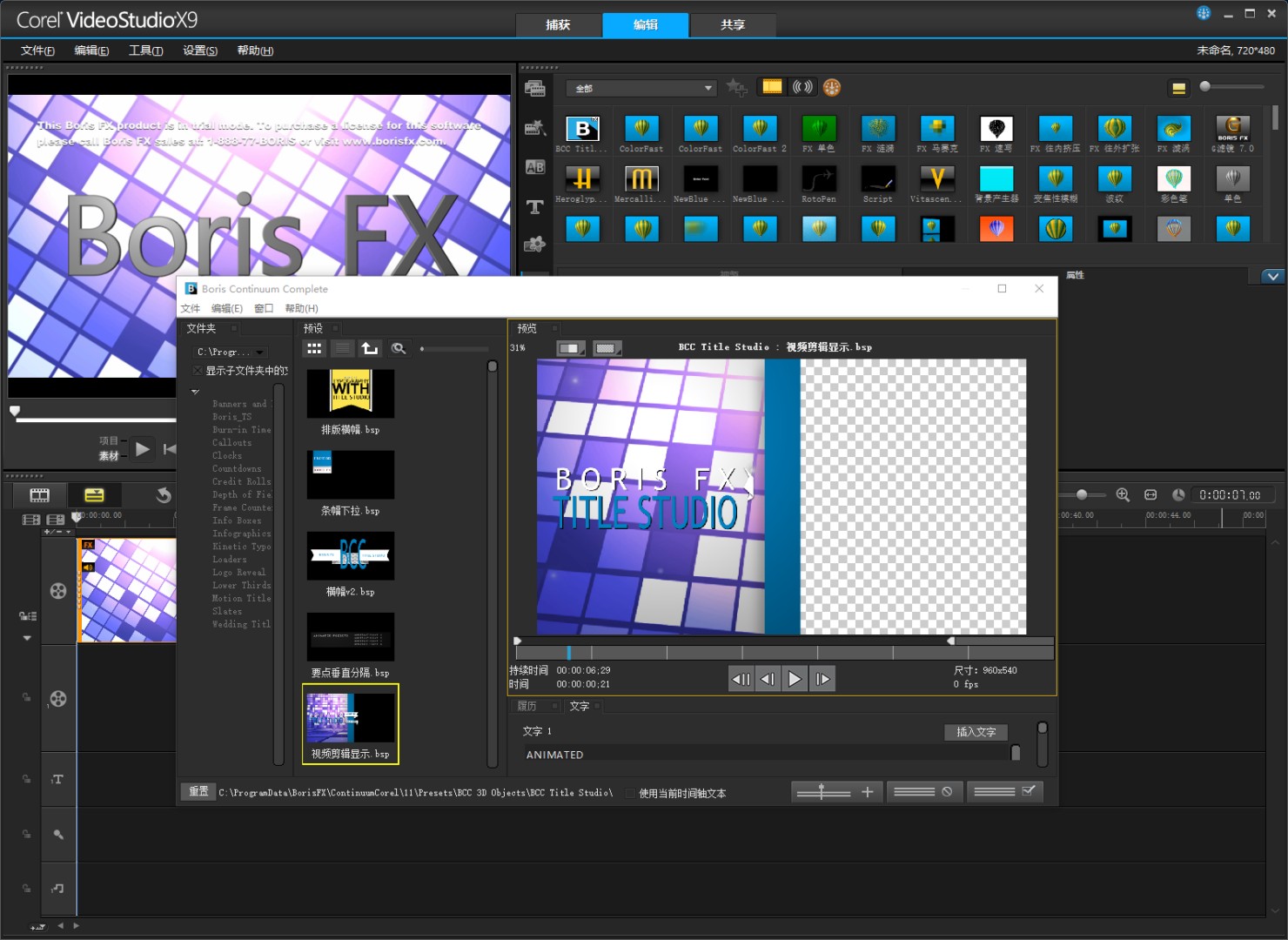
Task: Collapse the folder tree triangle
Action: 196,392
